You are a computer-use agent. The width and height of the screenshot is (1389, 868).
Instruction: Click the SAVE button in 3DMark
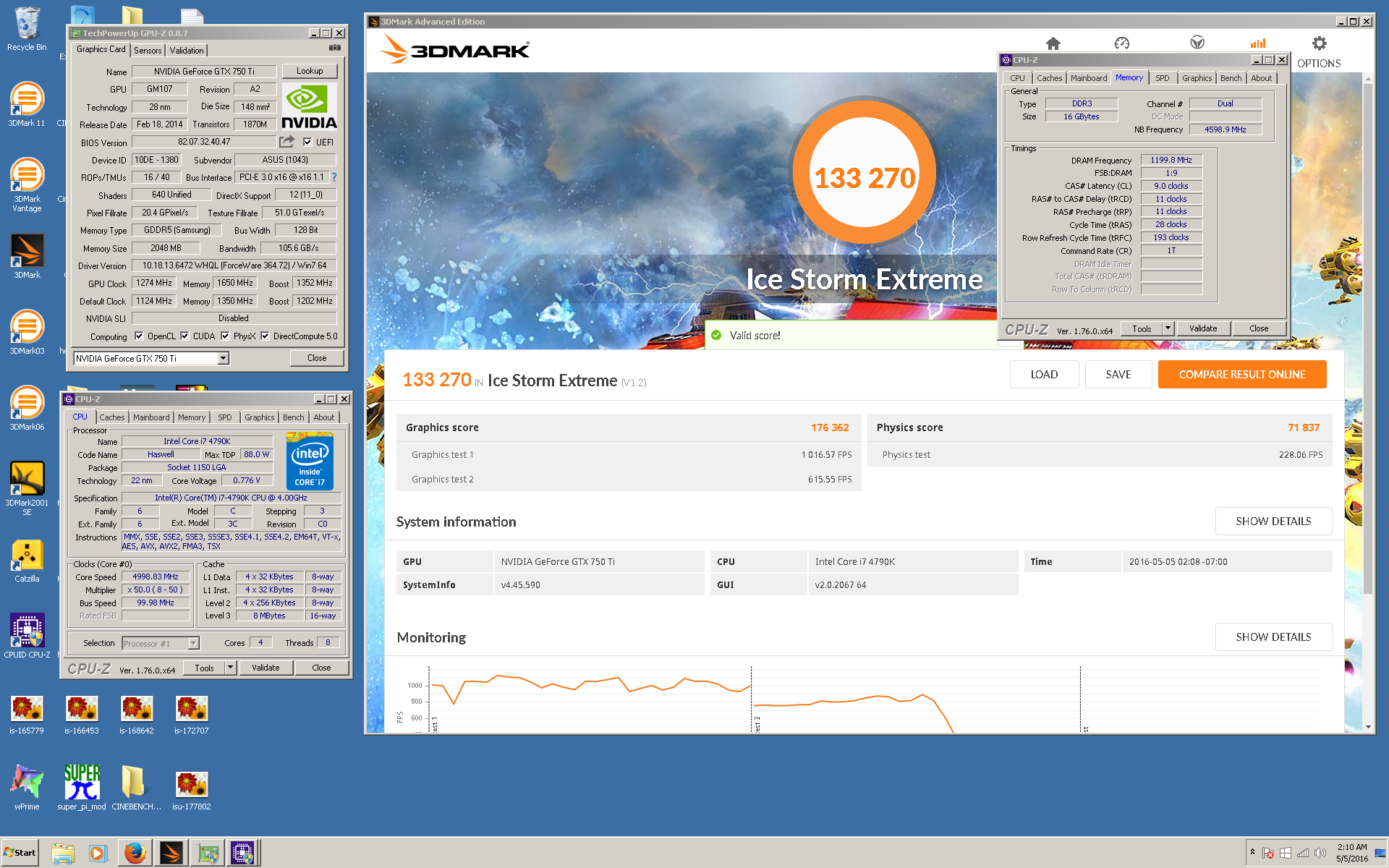pyautogui.click(x=1118, y=374)
